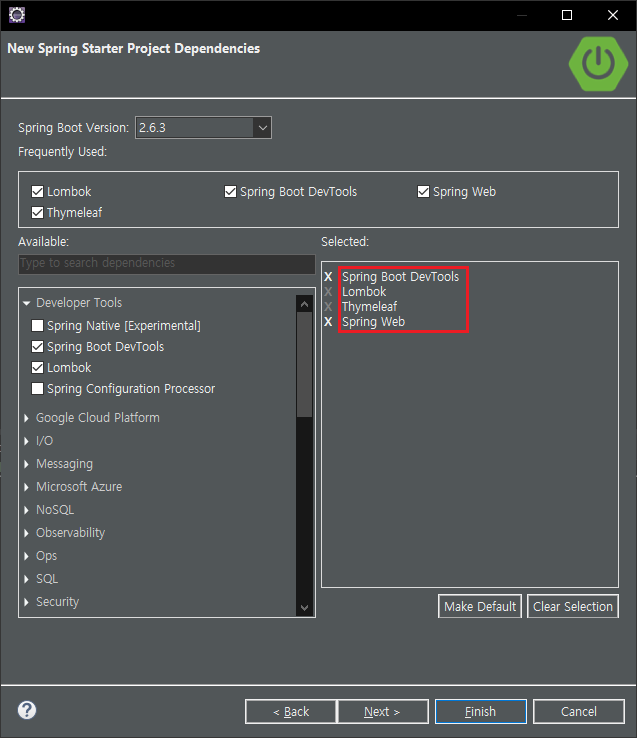Select Spring Boot DevTools in Selected list
This screenshot has height=738, width=637.
pyautogui.click(x=400, y=277)
